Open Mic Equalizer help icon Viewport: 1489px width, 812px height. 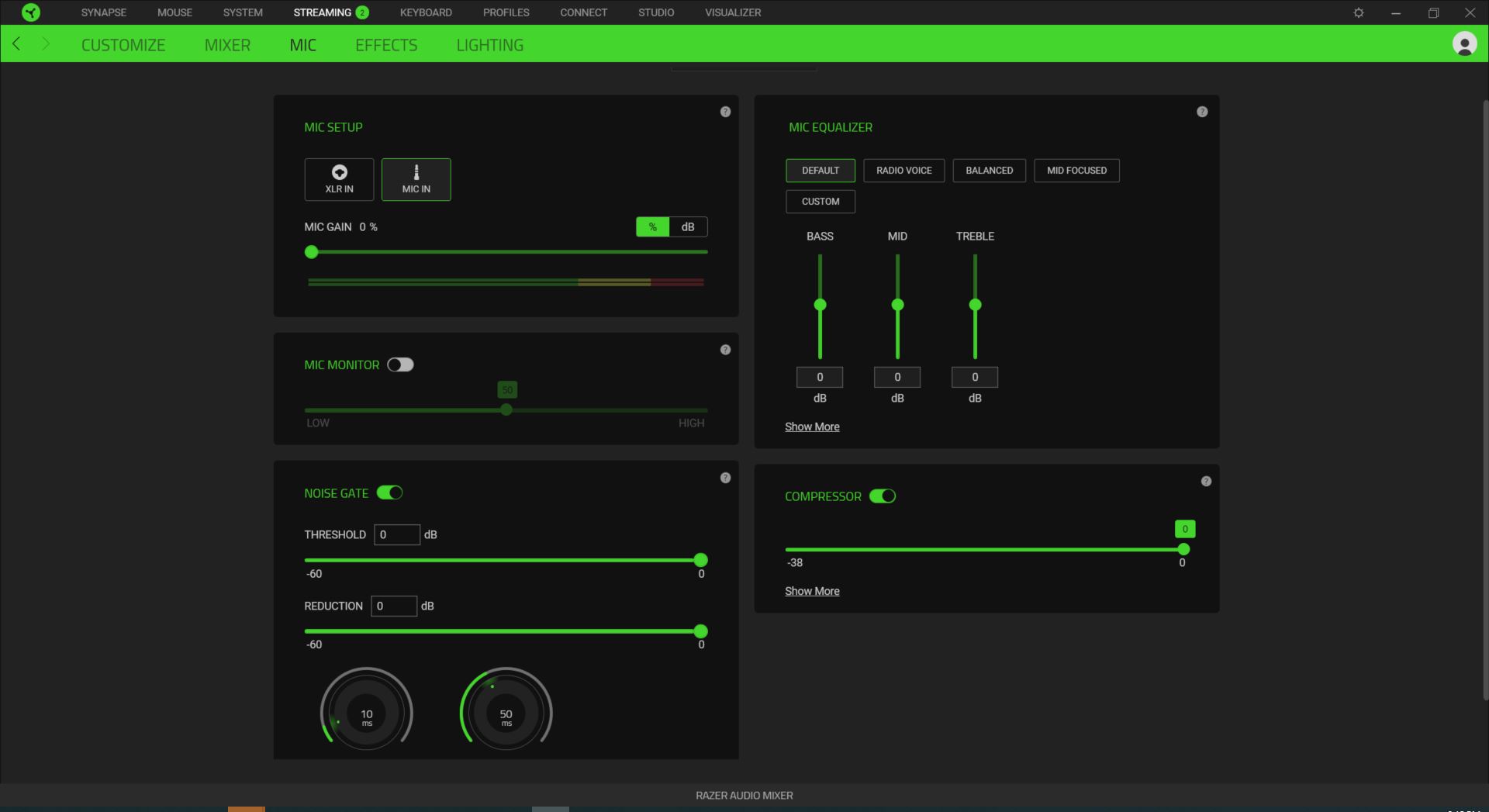tap(1202, 112)
